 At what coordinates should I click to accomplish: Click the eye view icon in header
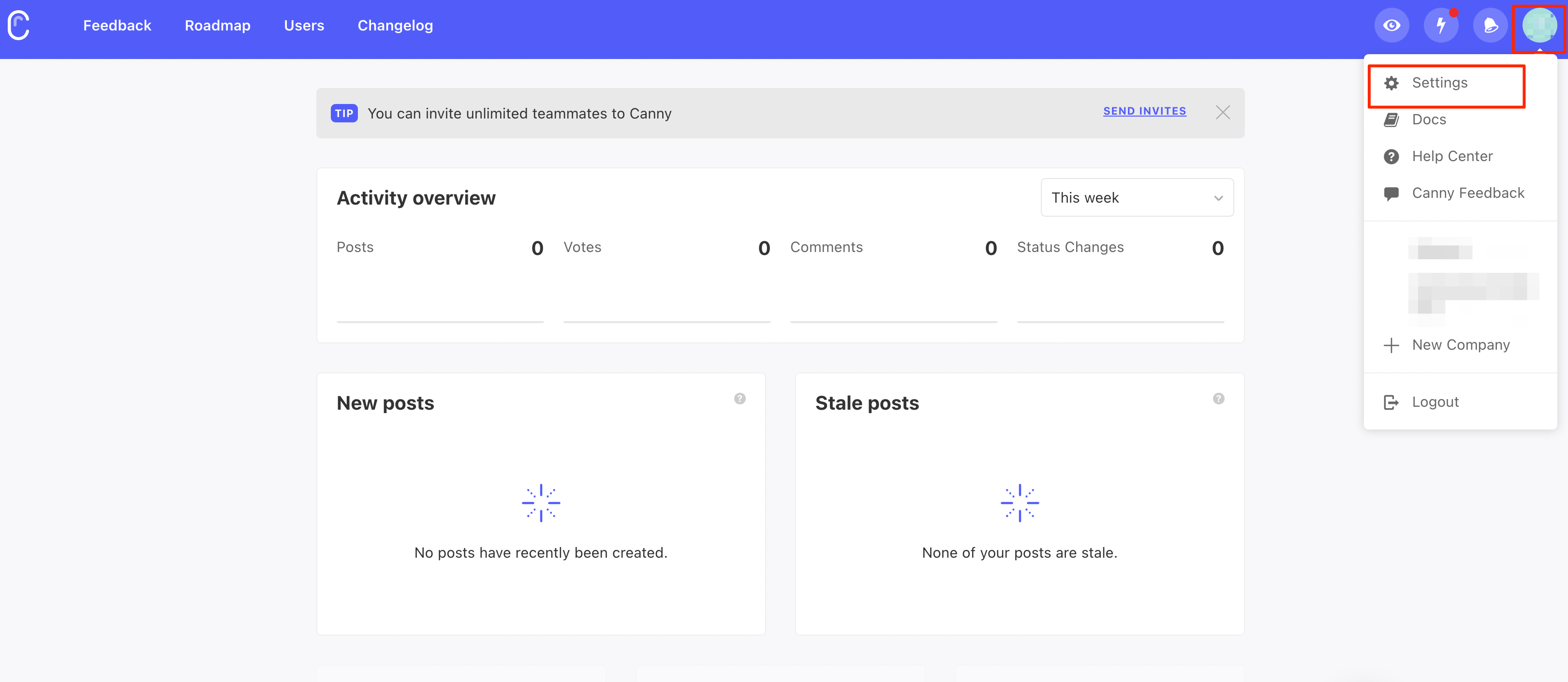point(1391,26)
